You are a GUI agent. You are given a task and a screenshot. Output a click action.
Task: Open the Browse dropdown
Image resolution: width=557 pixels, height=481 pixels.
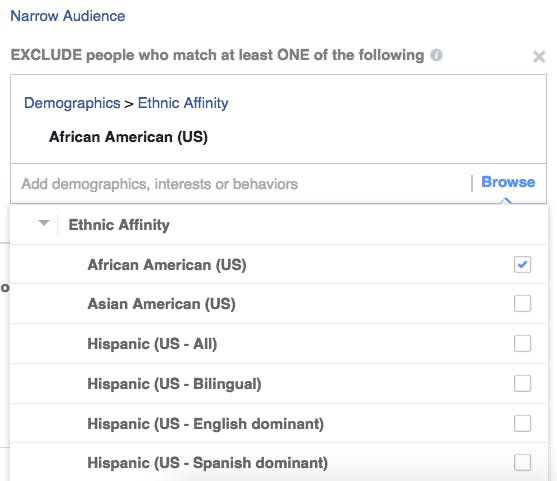coord(508,182)
